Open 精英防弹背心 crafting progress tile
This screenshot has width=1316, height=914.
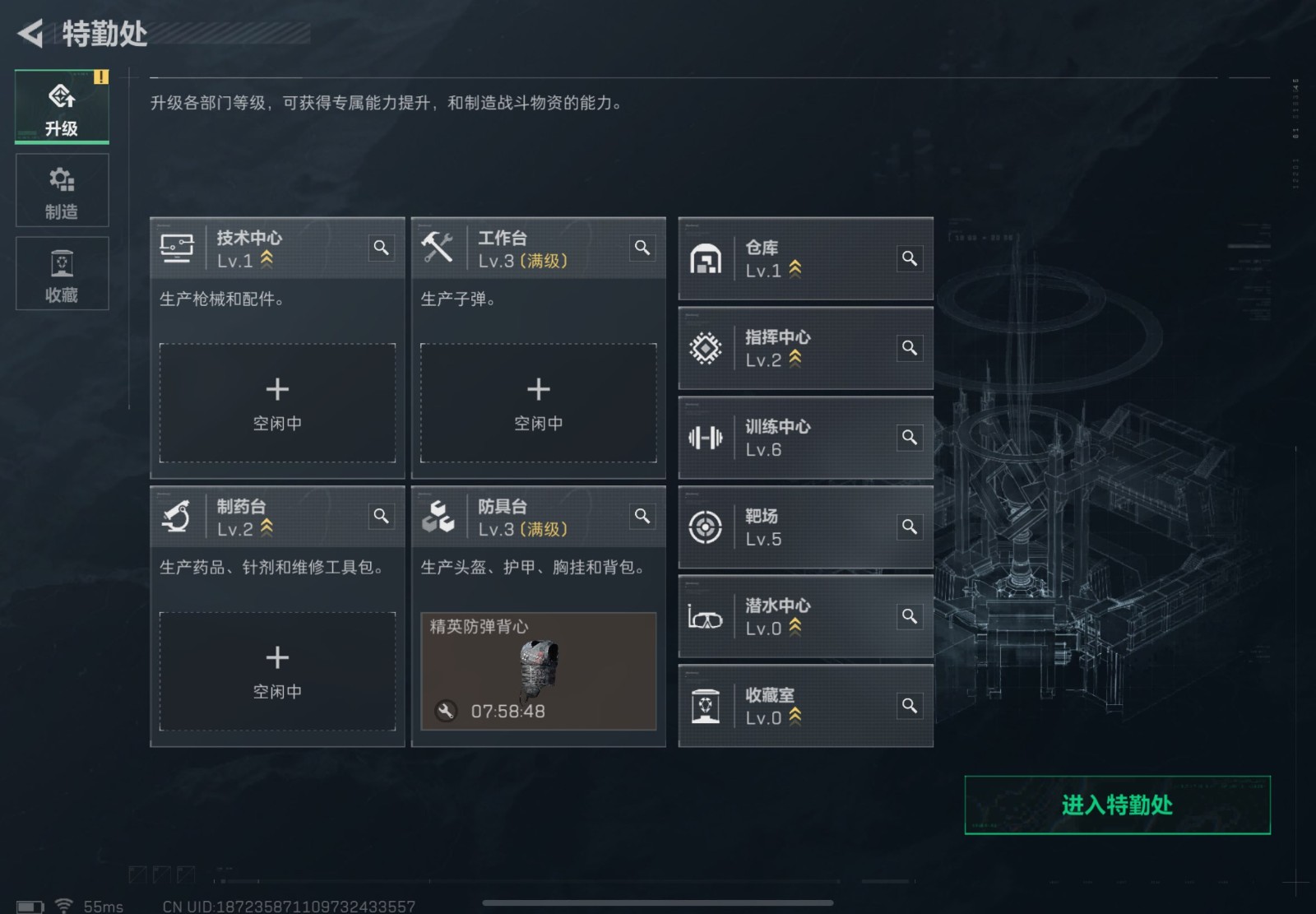tap(539, 671)
